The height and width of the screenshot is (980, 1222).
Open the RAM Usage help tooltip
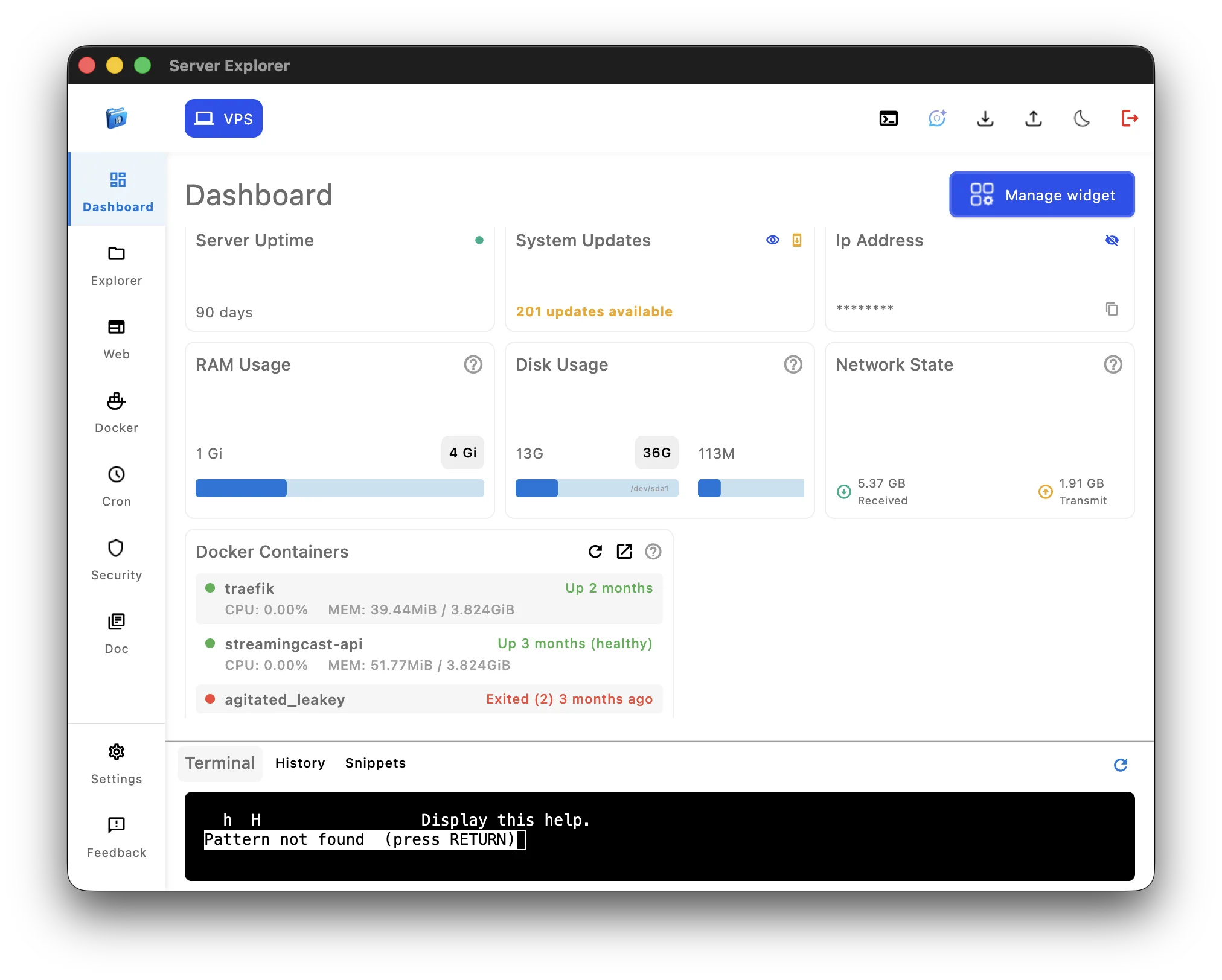[473, 364]
